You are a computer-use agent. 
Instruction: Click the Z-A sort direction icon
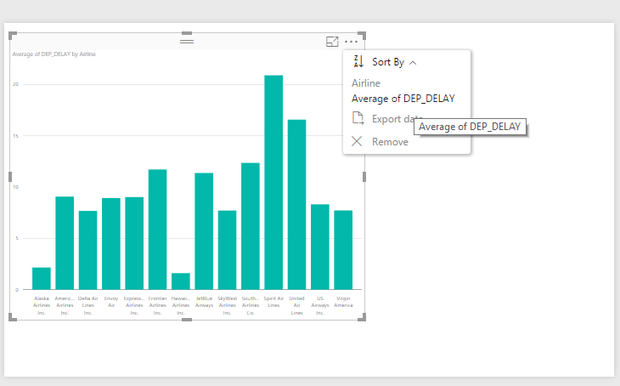tap(358, 62)
